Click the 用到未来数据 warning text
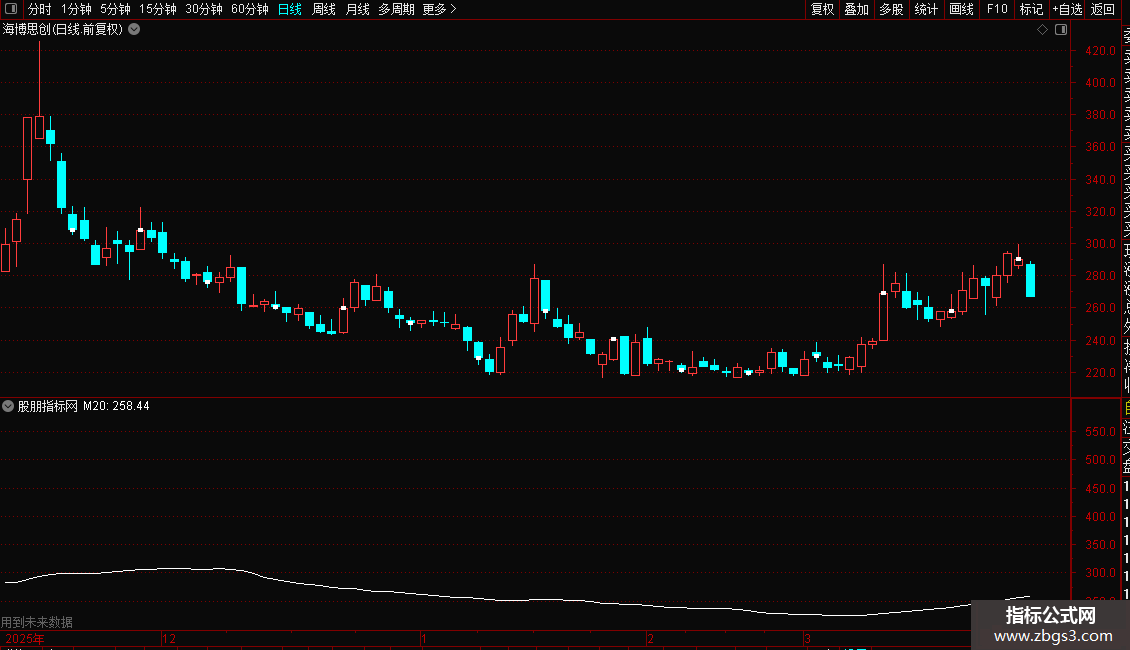Viewport: 1130px width, 650px height. [37, 622]
